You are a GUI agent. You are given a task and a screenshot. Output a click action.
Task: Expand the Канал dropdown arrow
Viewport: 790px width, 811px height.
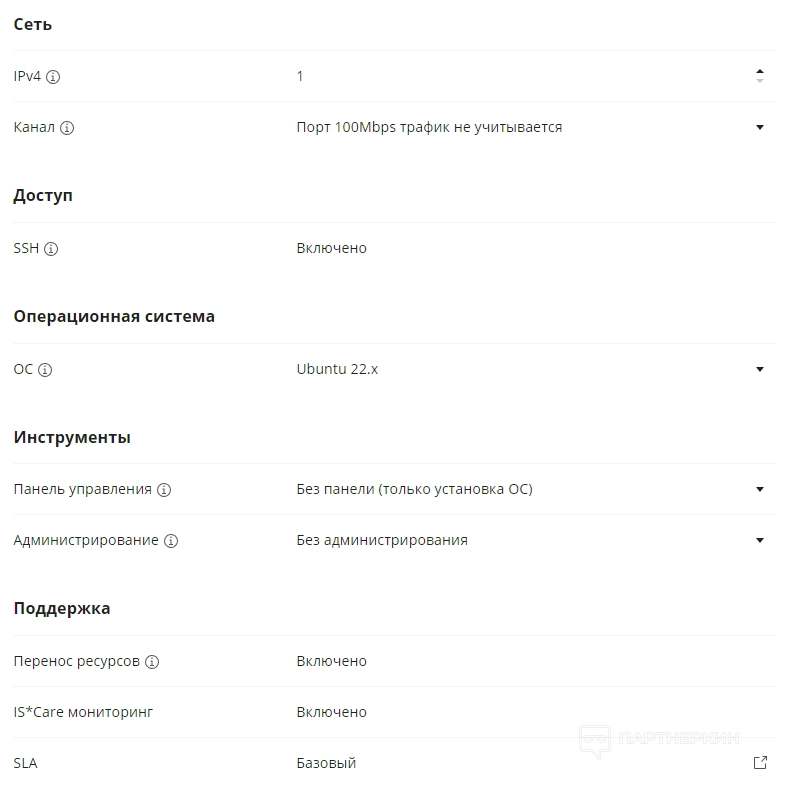point(760,128)
